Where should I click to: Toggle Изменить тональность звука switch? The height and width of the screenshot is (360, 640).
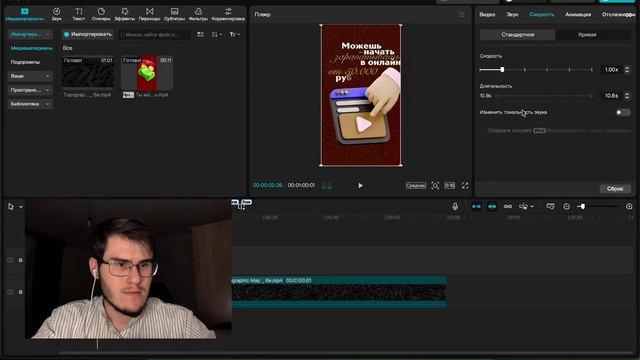[x=622, y=112]
